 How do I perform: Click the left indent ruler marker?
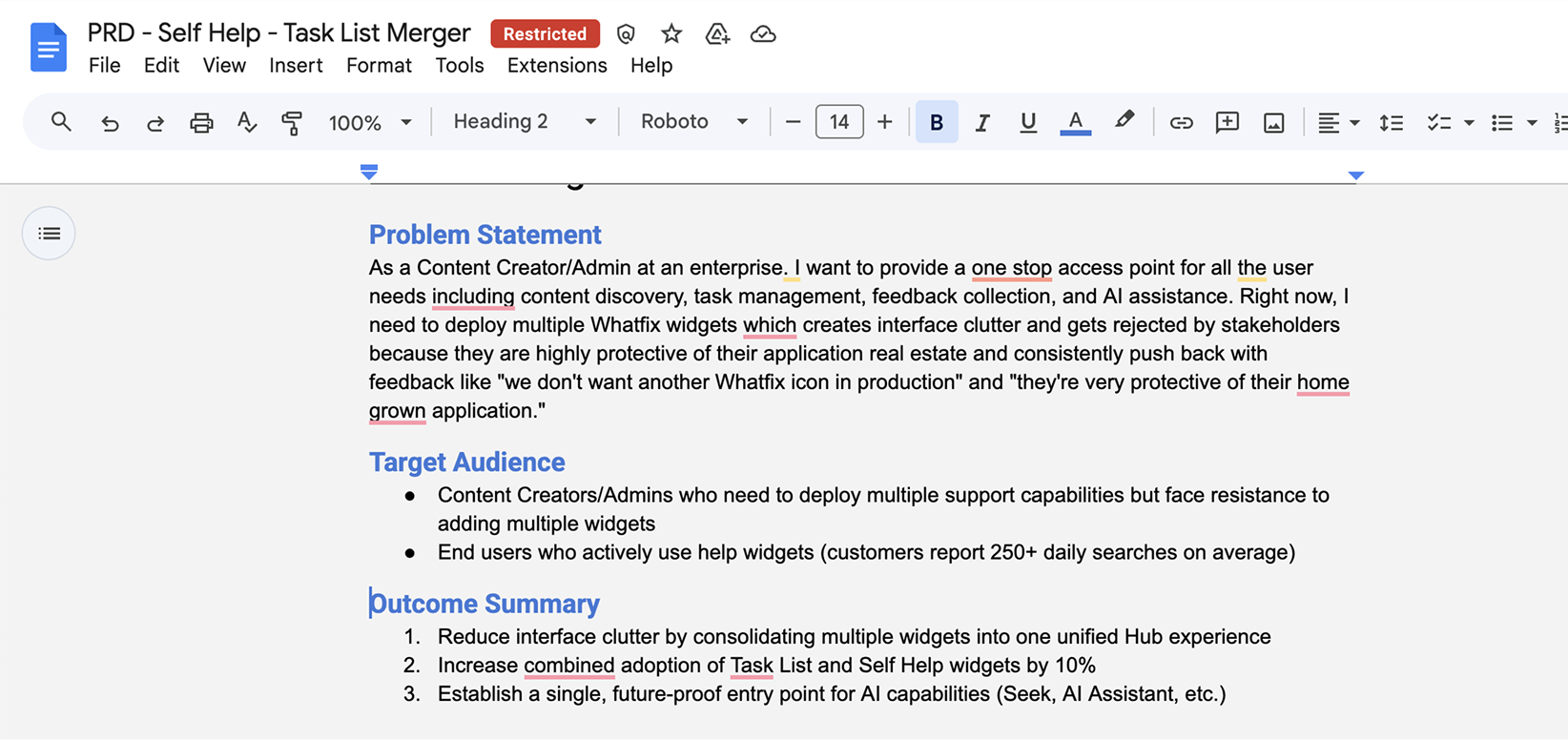pos(369,173)
